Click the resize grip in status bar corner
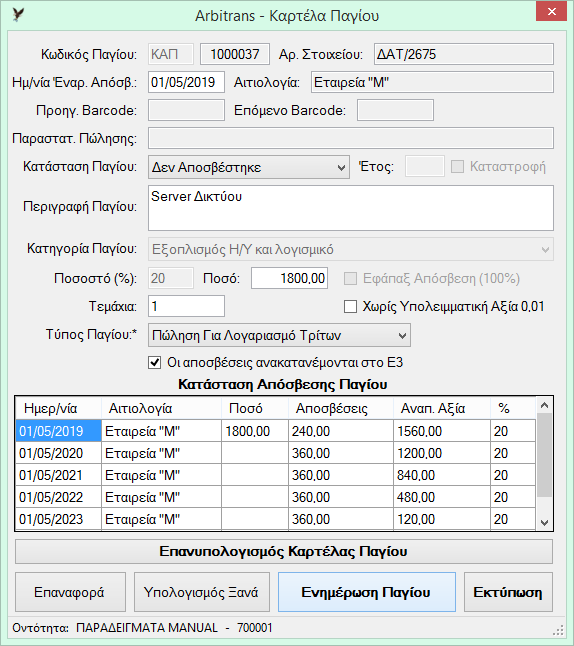Image resolution: width=574 pixels, height=646 pixels. pyautogui.click(x=558, y=630)
